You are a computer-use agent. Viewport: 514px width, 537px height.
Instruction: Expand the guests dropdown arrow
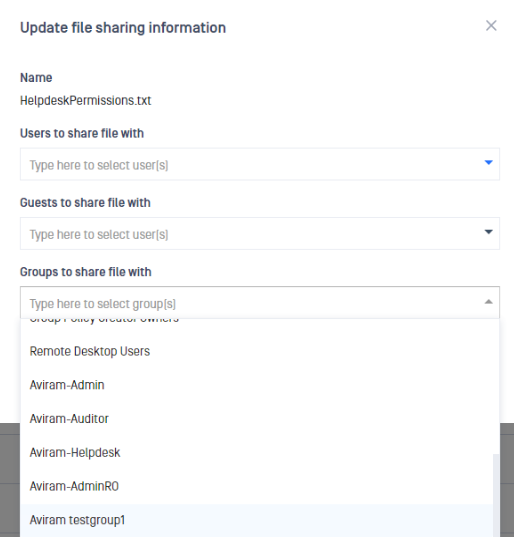489,232
